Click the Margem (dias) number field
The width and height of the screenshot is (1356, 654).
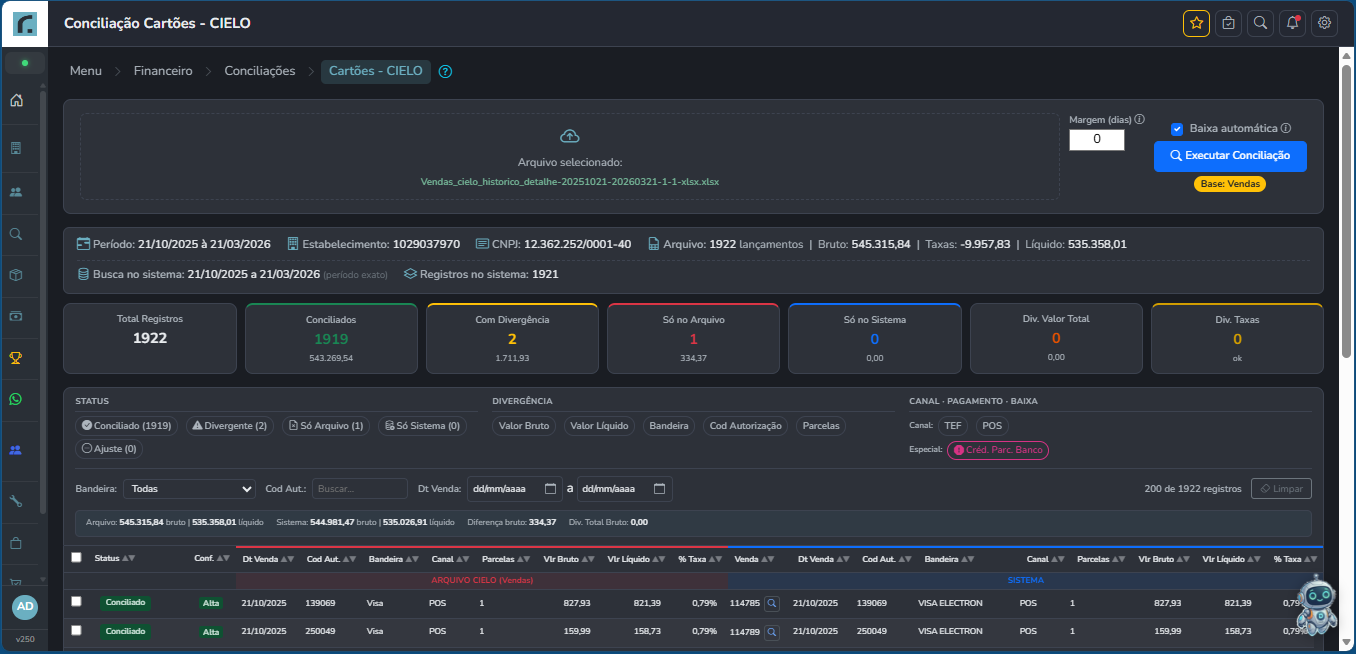tap(1097, 140)
